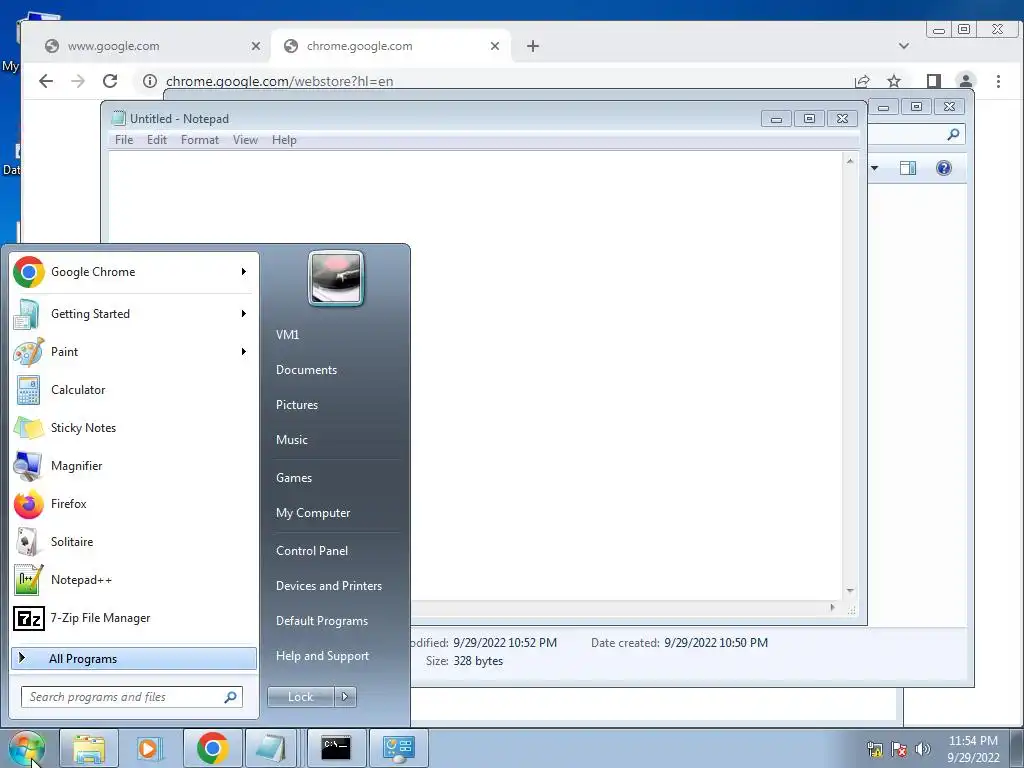Click the Action Center flag icon
Viewport: 1024px width, 768px height.
[899, 749]
